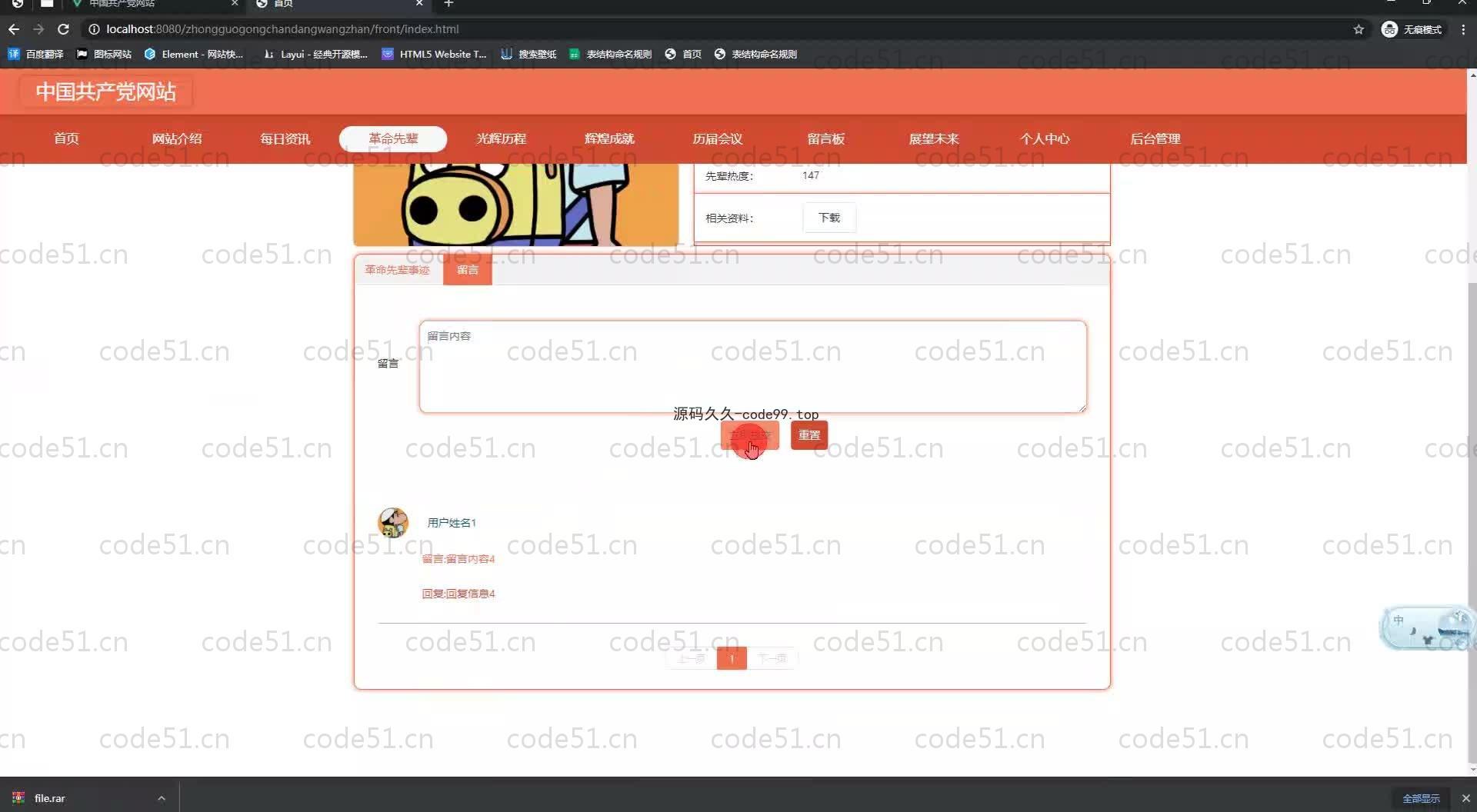The width and height of the screenshot is (1477, 812).
Task: Click the browser forward arrow
Action: [38, 29]
